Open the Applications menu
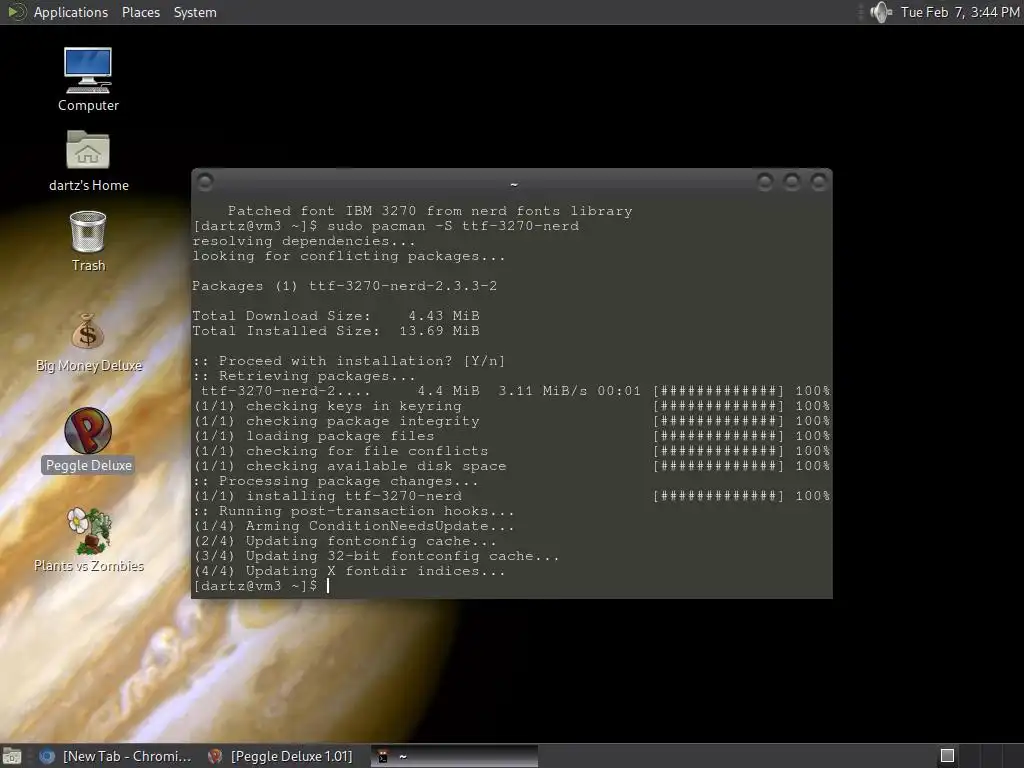This screenshot has width=1024, height=768. tap(71, 12)
